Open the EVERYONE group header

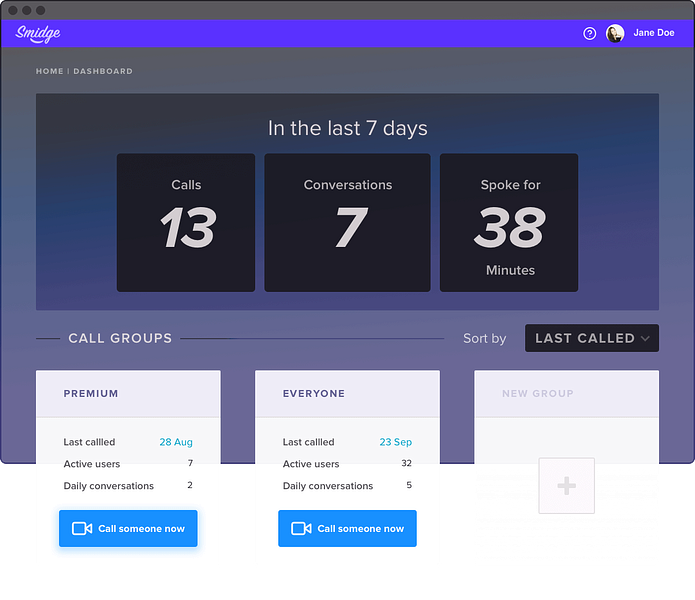[347, 394]
